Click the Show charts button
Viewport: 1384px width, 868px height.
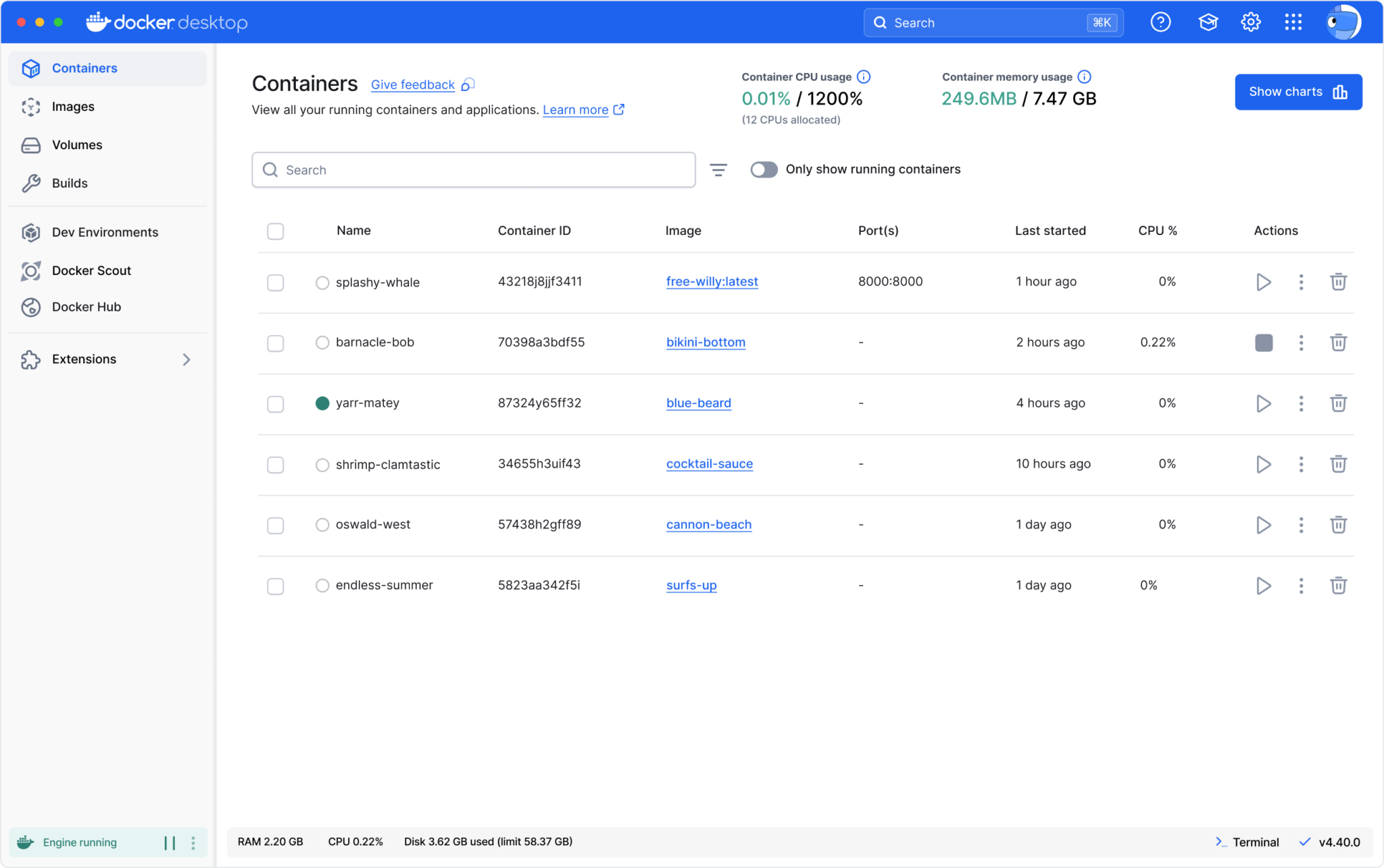pyautogui.click(x=1297, y=91)
